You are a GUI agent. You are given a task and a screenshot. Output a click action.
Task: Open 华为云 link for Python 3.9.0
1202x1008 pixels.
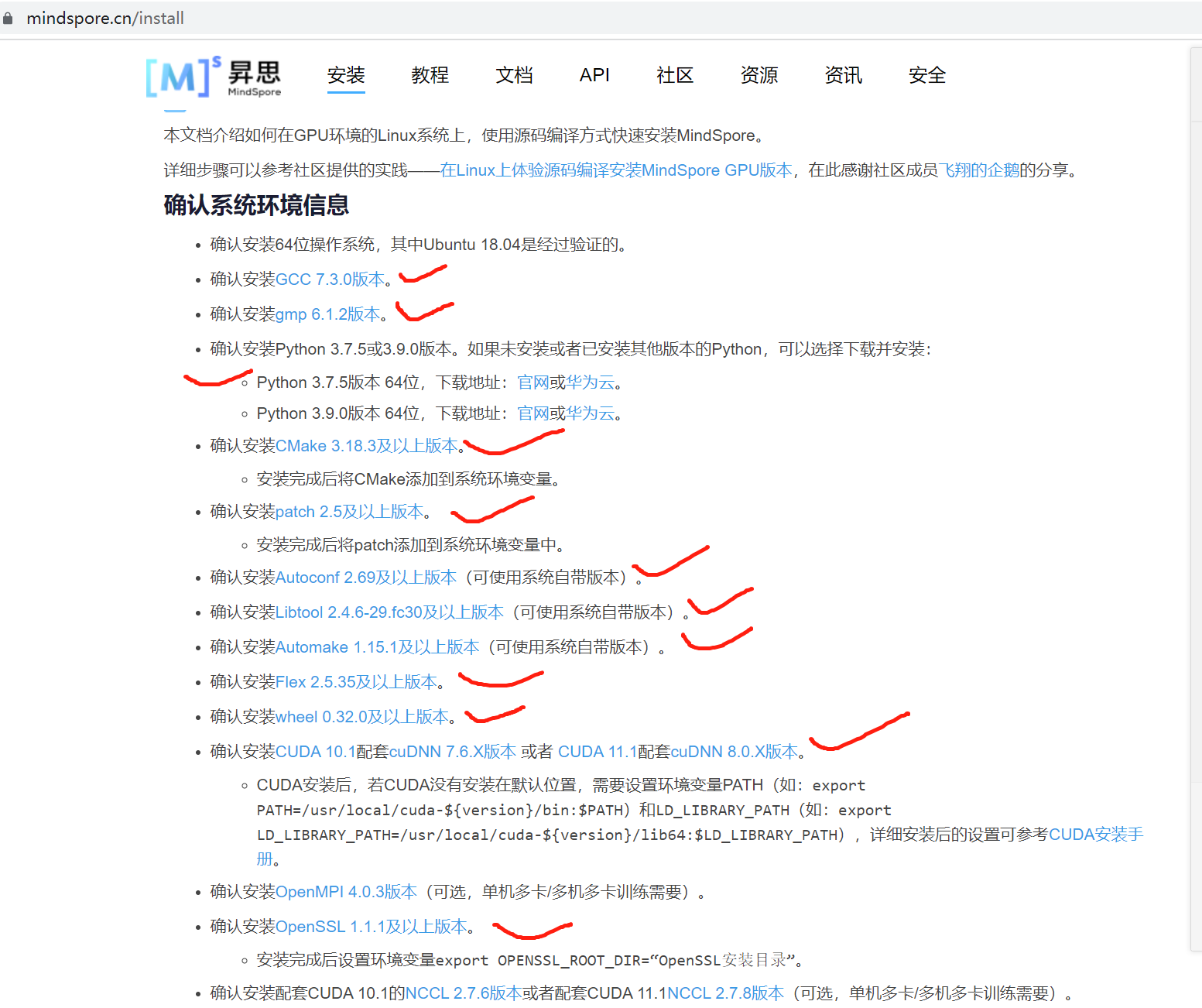point(591,413)
